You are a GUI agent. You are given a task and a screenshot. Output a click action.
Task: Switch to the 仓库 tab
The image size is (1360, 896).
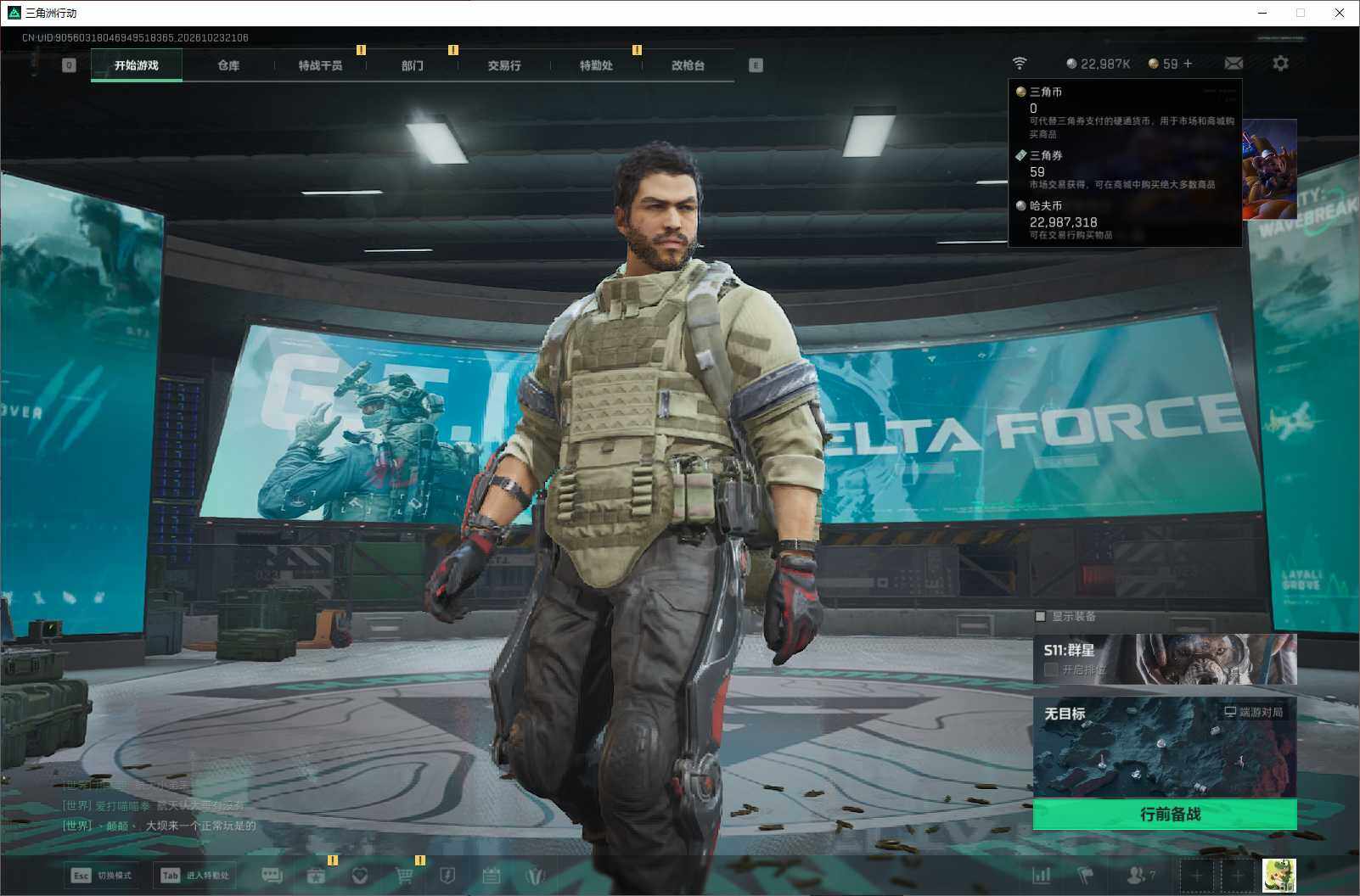228,65
